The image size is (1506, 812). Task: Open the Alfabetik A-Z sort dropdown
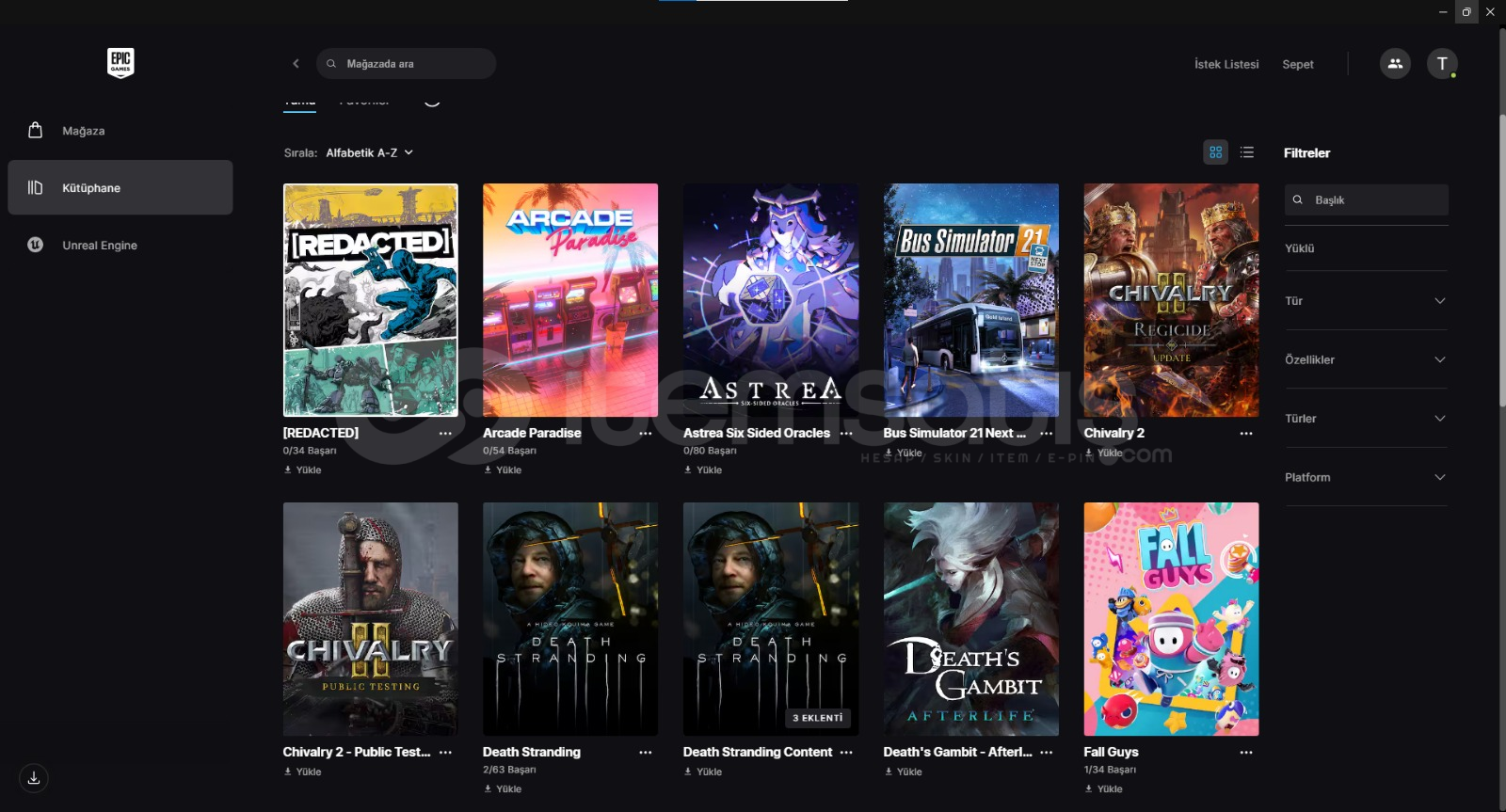tap(370, 152)
